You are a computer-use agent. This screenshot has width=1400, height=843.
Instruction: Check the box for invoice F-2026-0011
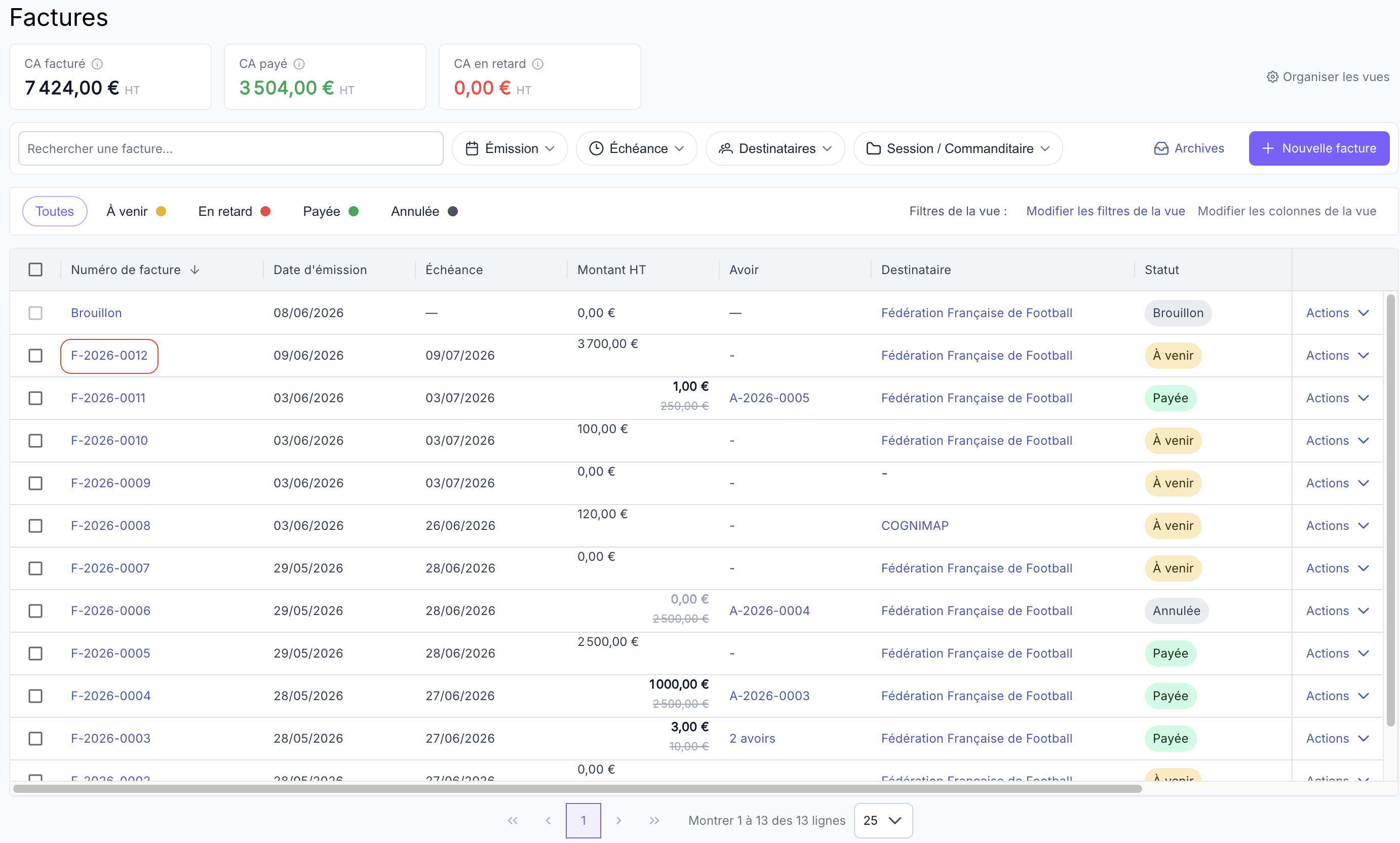tap(35, 398)
